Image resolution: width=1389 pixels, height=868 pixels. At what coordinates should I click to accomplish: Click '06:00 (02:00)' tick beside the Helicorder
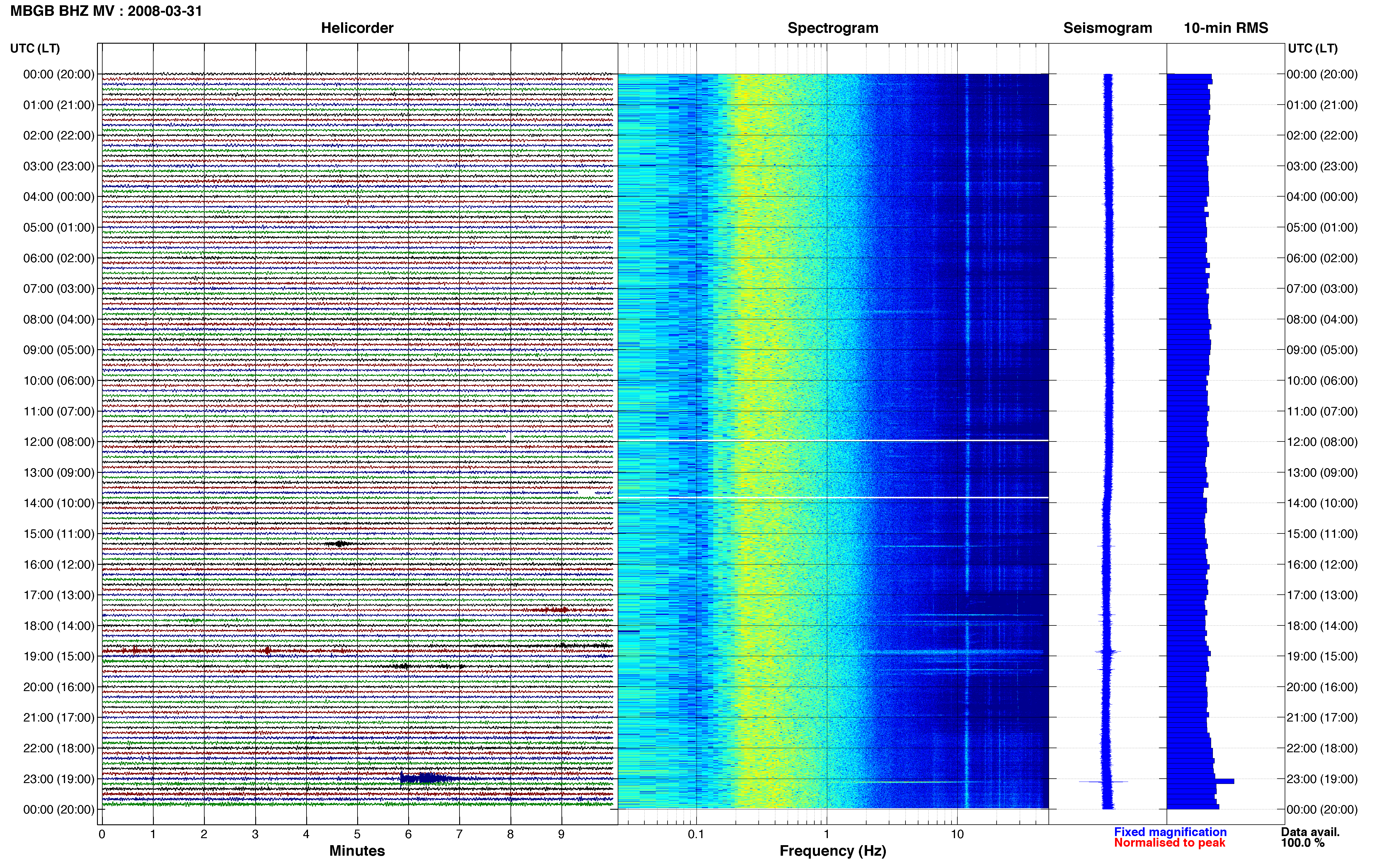click(x=59, y=258)
